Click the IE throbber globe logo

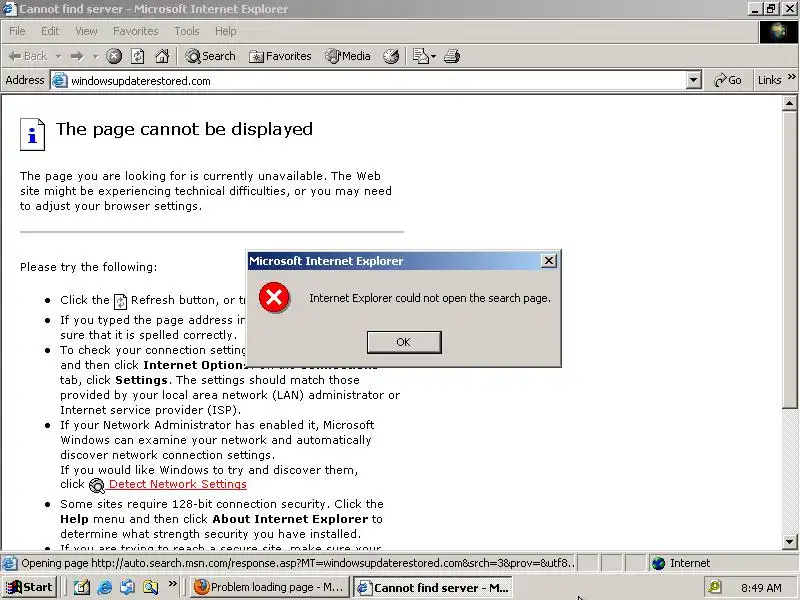tap(778, 32)
